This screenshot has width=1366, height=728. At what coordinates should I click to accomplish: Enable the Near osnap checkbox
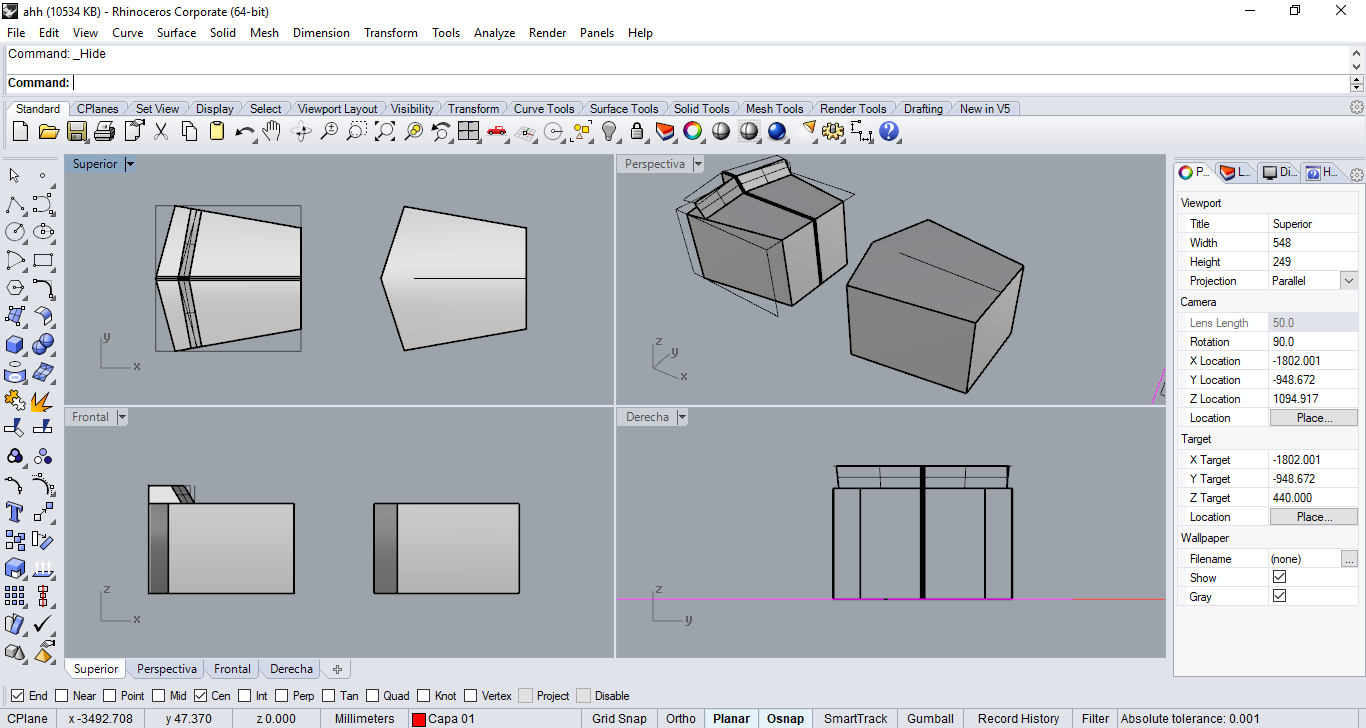coord(62,696)
